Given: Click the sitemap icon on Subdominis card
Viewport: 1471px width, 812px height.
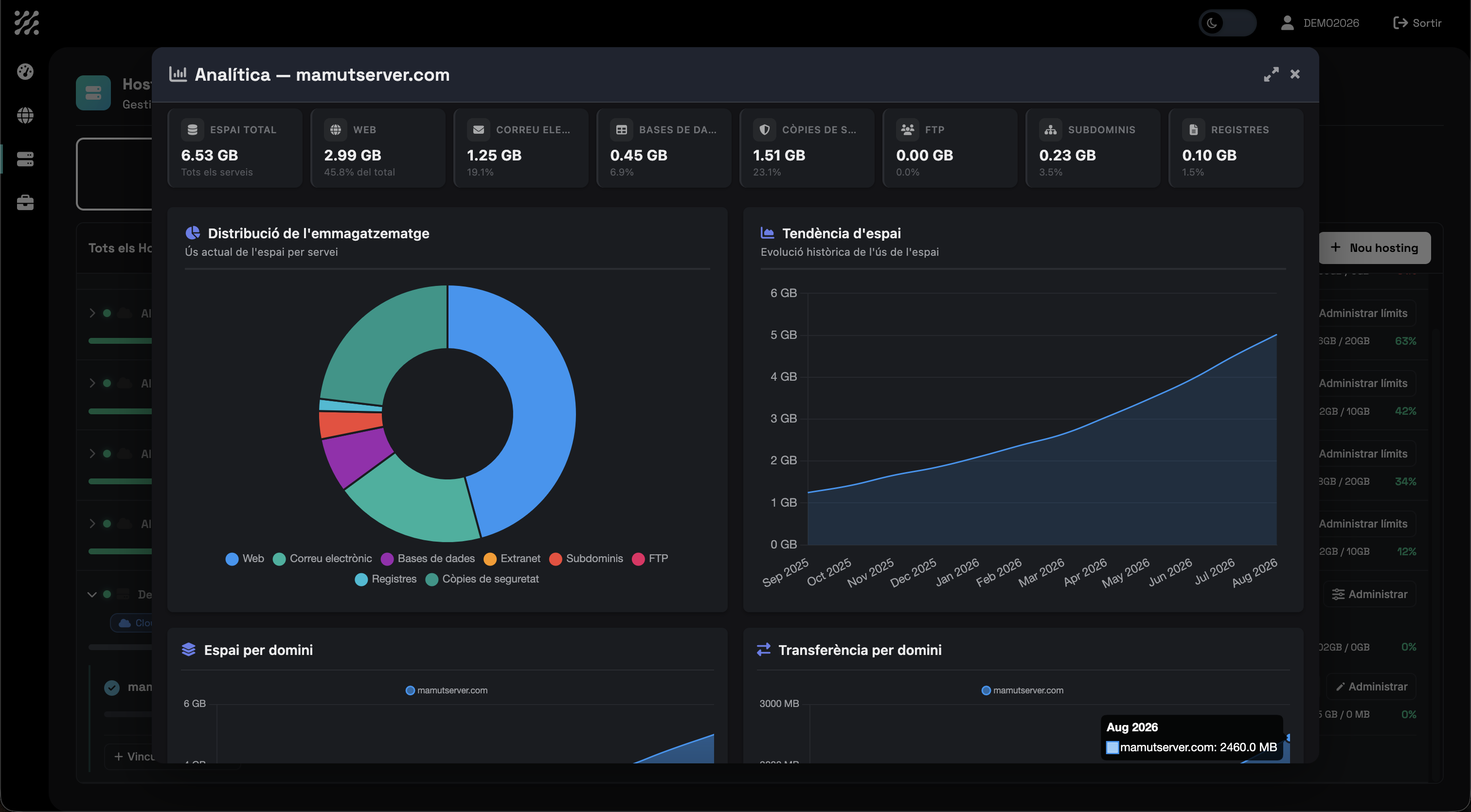Looking at the screenshot, I should [x=1051, y=129].
